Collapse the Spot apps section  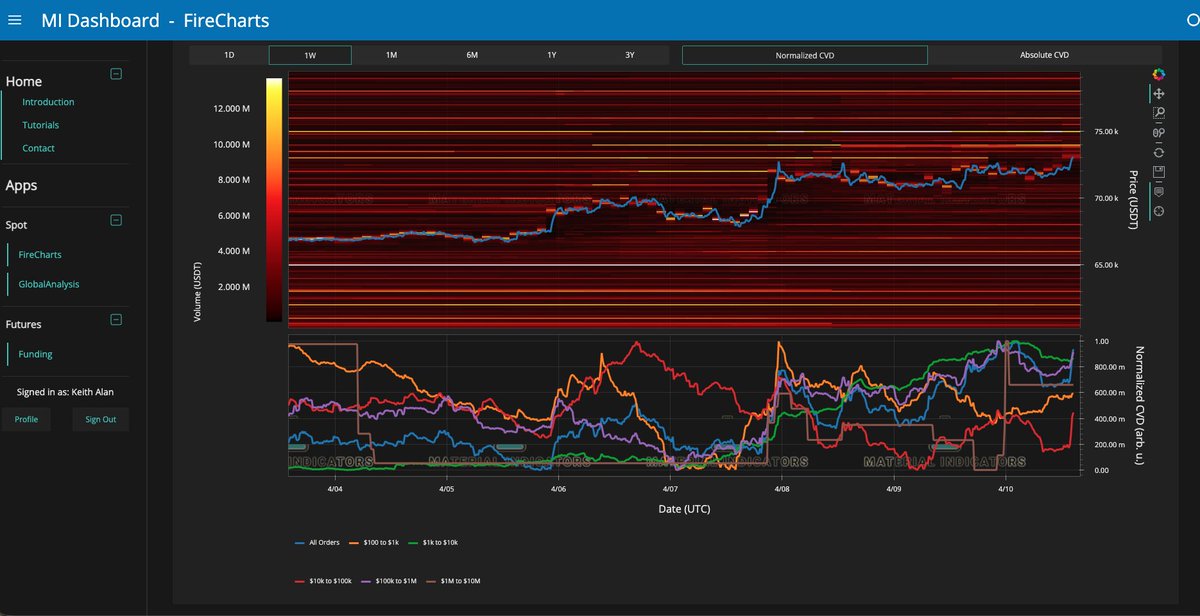116,220
